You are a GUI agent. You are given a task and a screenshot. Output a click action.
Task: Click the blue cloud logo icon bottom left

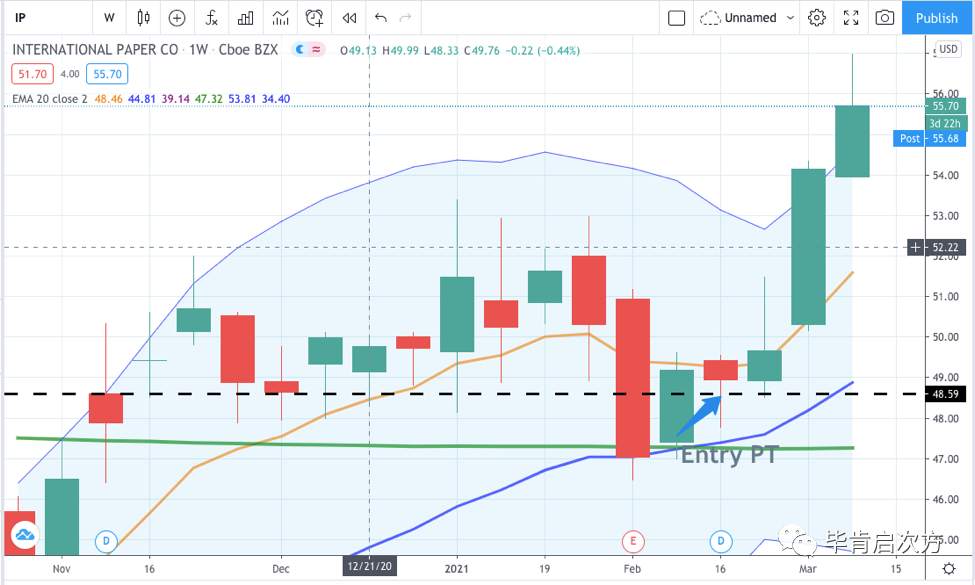[x=24, y=534]
